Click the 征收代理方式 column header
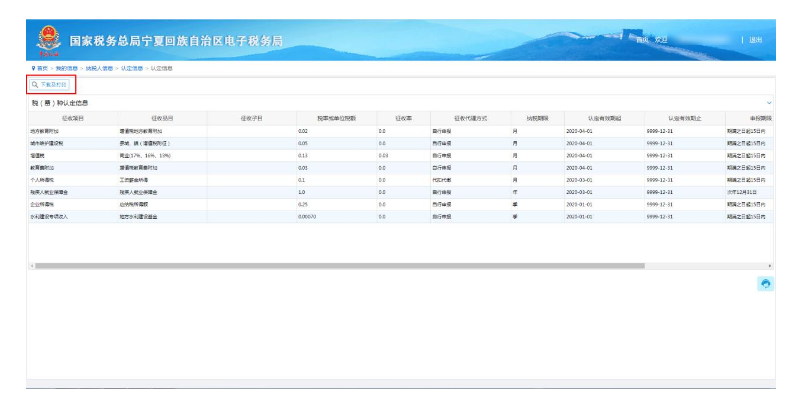Image resolution: width=795 pixels, height=404 pixels. [465, 118]
